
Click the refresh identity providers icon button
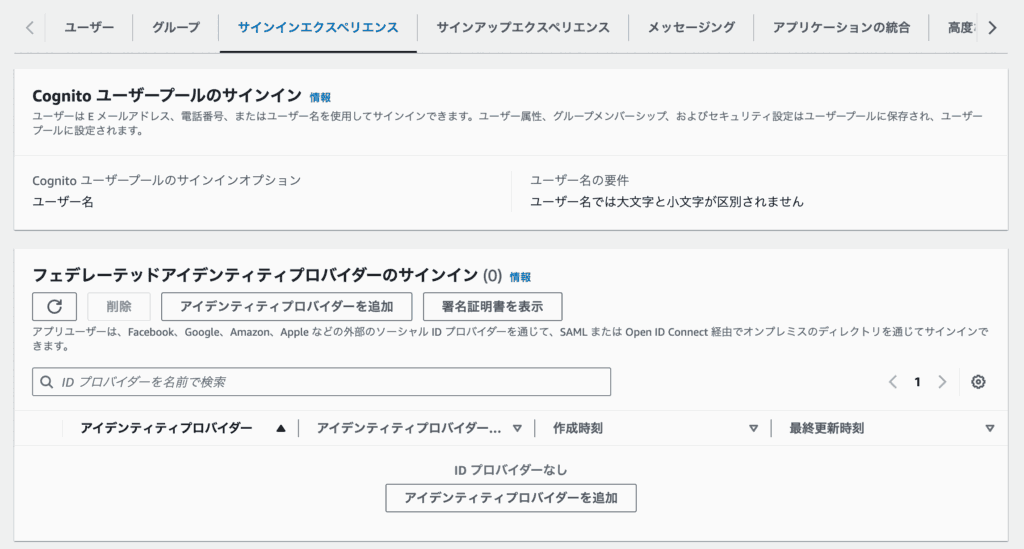click(54, 306)
